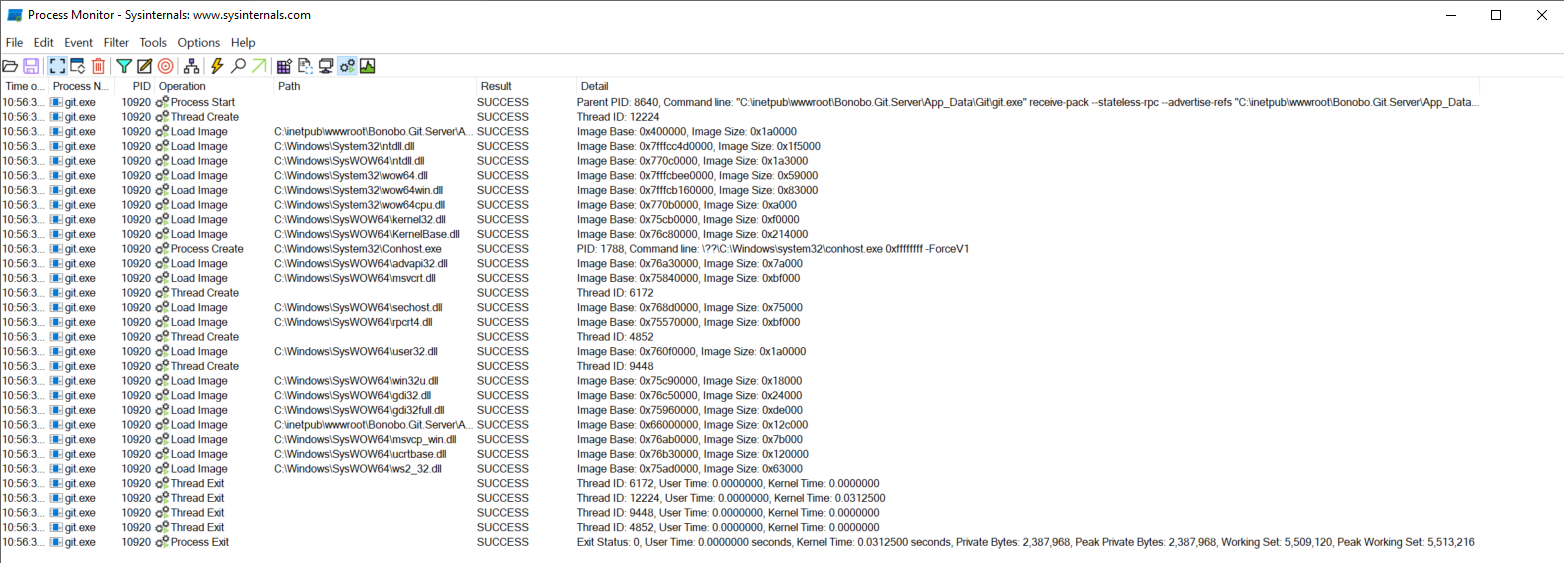This screenshot has height=563, width=1564.
Task: Click the Clear trash can icon
Action: 98,66
